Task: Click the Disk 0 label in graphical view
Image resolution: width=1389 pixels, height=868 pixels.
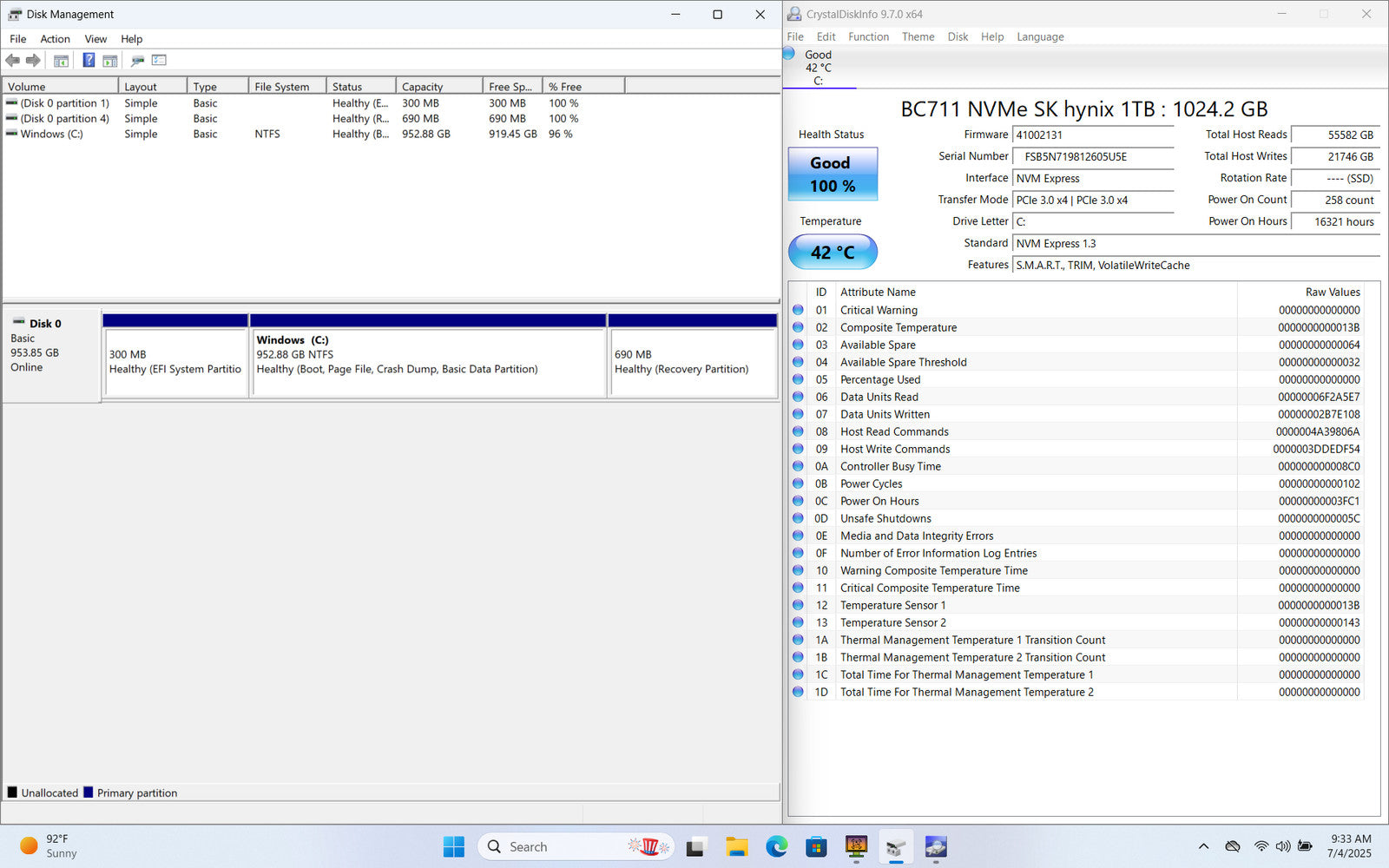Action: (x=45, y=324)
